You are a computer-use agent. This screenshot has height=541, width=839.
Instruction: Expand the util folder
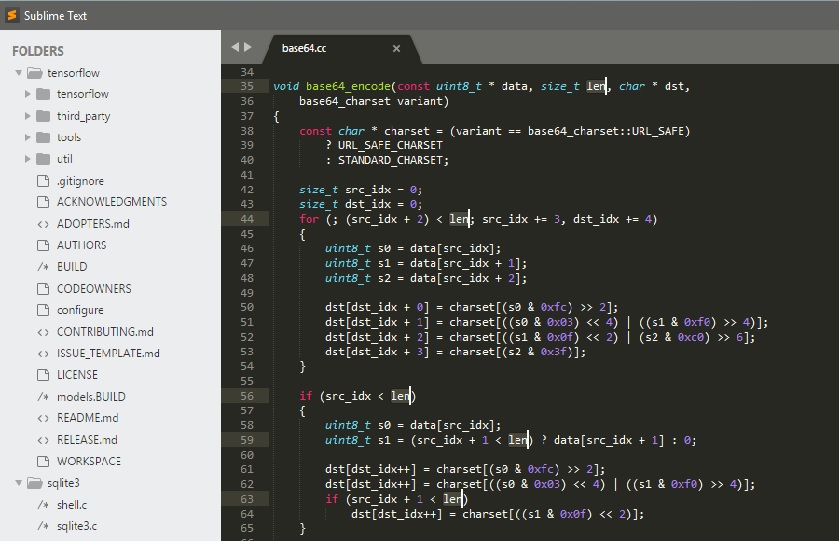28,159
